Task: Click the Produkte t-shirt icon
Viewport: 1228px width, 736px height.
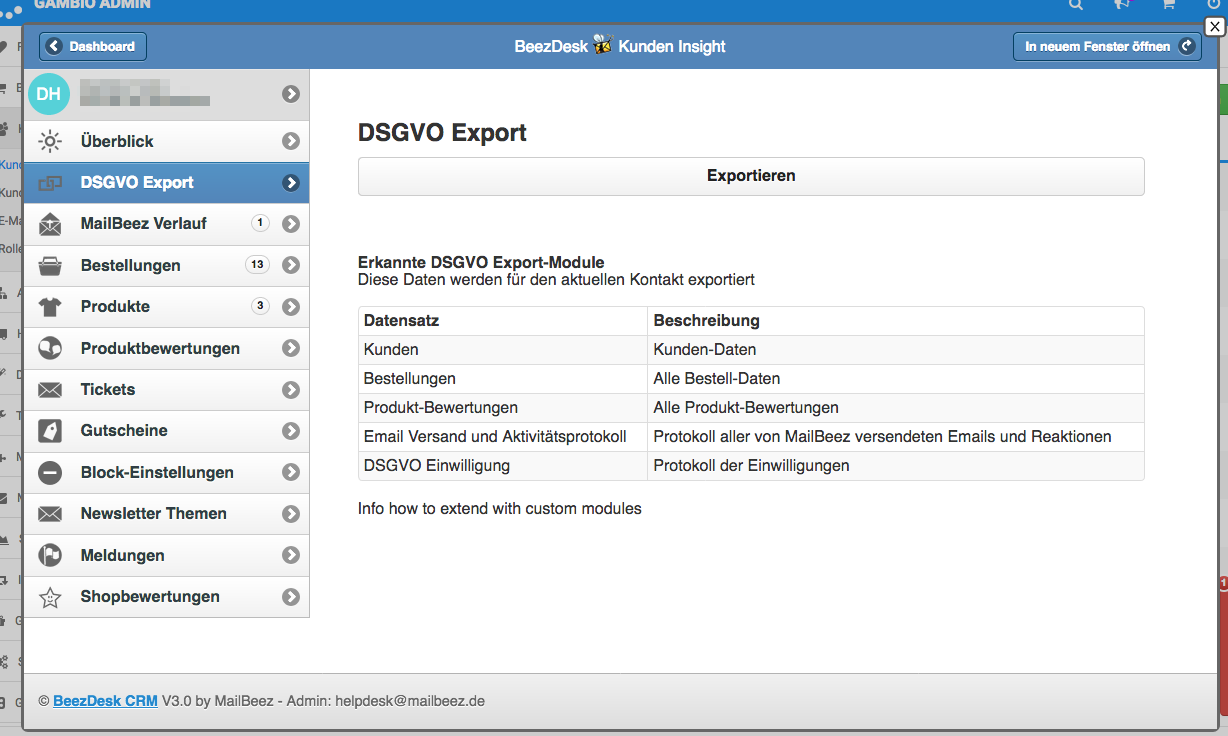Action: tap(50, 307)
